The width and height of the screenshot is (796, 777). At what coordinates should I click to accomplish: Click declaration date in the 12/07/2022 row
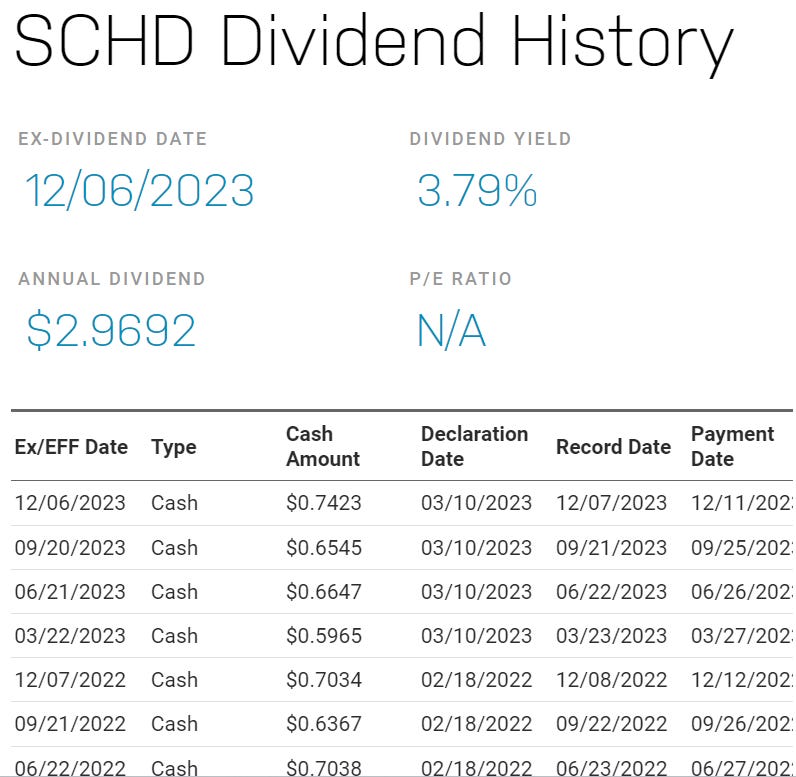(476, 680)
